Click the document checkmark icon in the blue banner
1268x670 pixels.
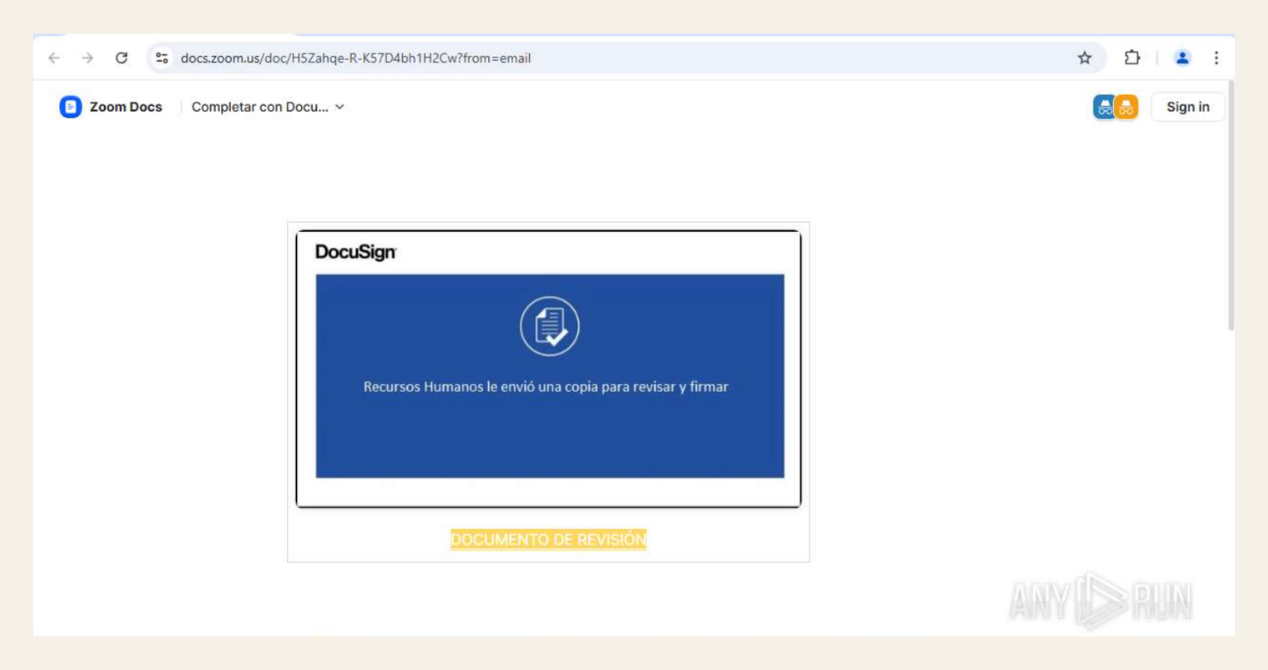(x=549, y=323)
